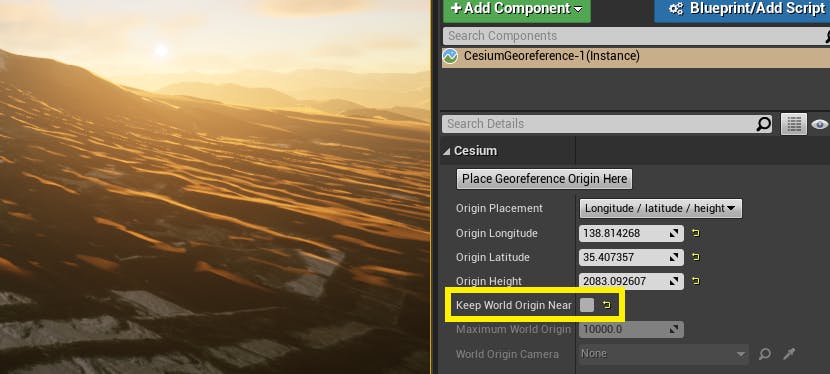Click World Origin Camera browse magnifier
This screenshot has height=374, width=830.
pyautogui.click(x=764, y=353)
